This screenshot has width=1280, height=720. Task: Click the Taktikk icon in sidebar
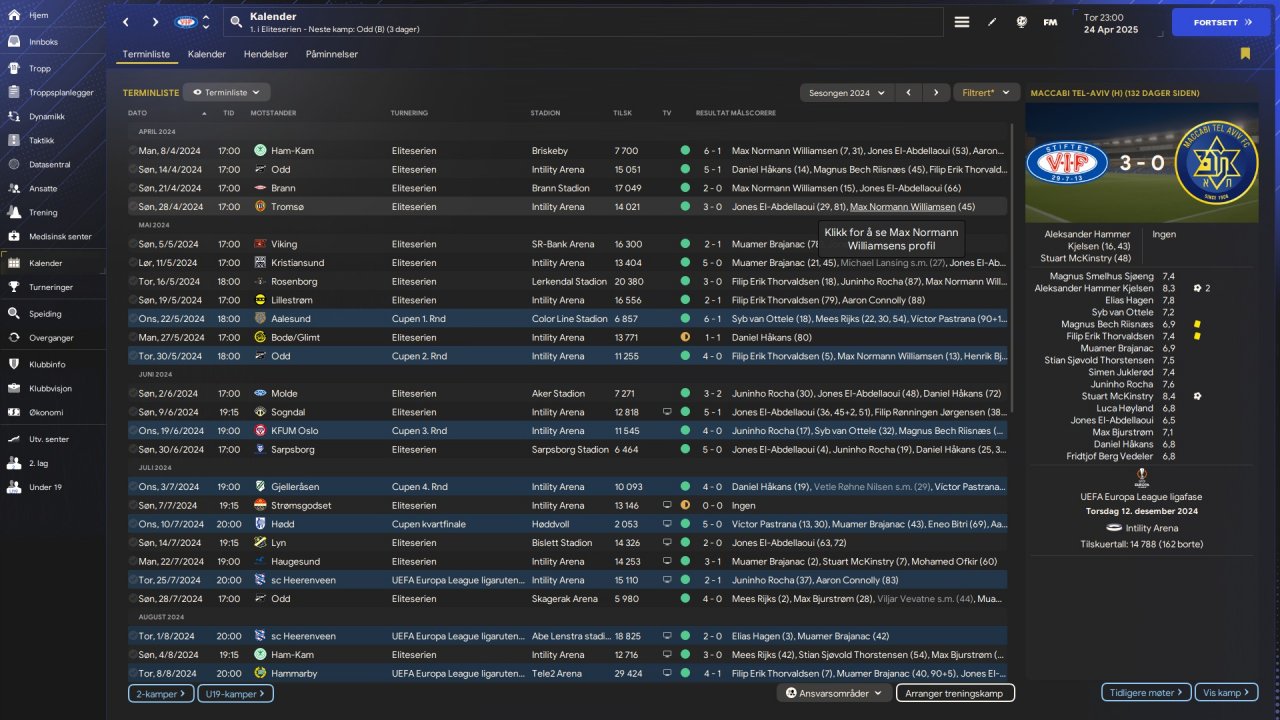click(14, 140)
